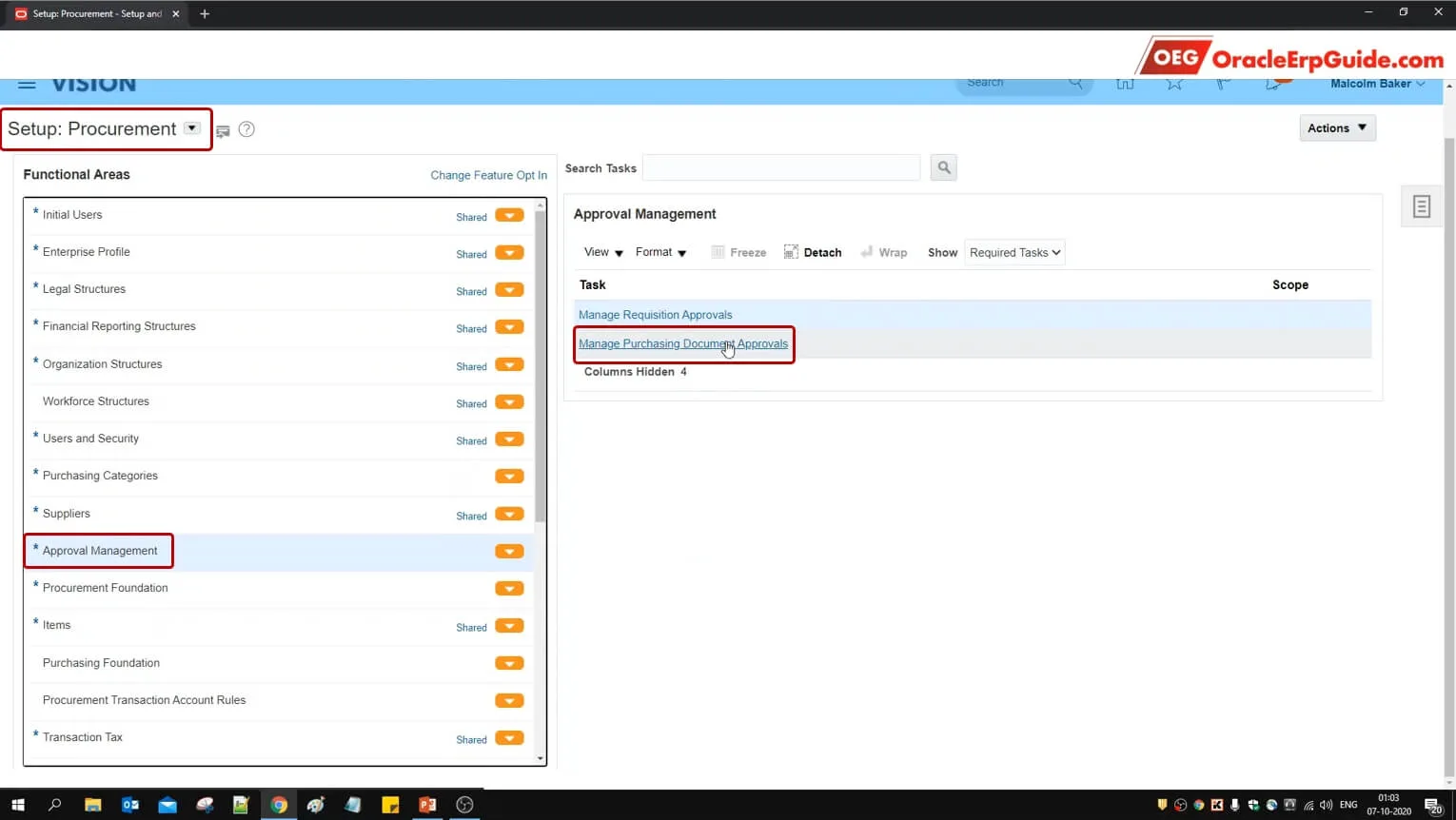The image size is (1456, 820).
Task: Open Sticky Notes from taskbar
Action: (390, 805)
